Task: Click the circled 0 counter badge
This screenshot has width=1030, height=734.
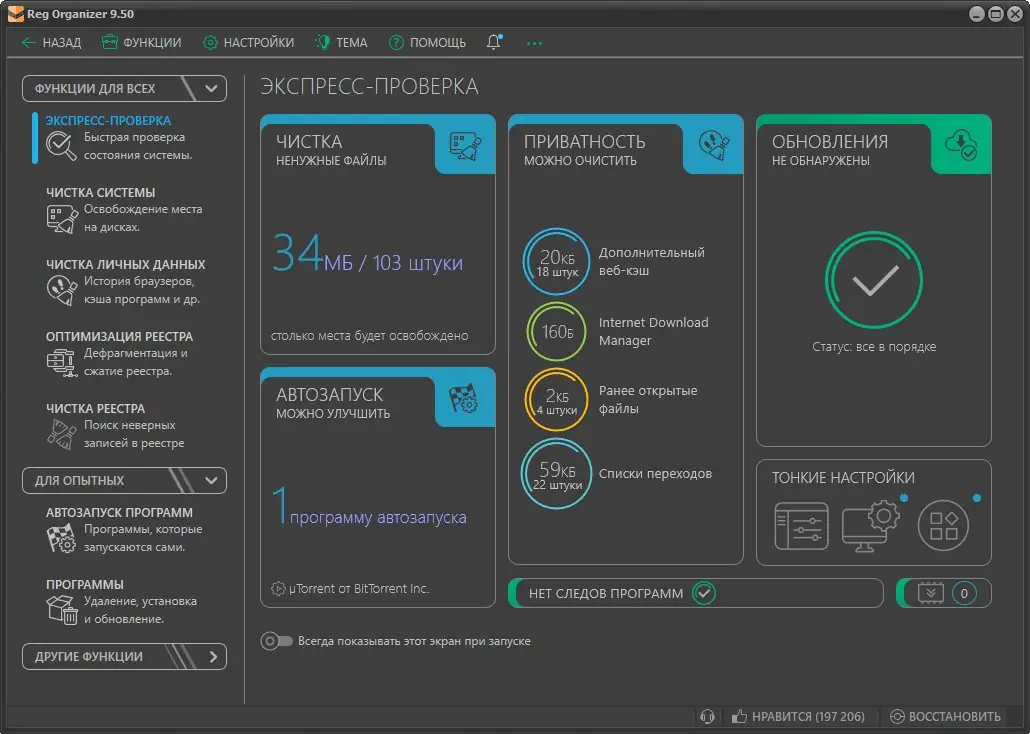Action: click(x=964, y=593)
